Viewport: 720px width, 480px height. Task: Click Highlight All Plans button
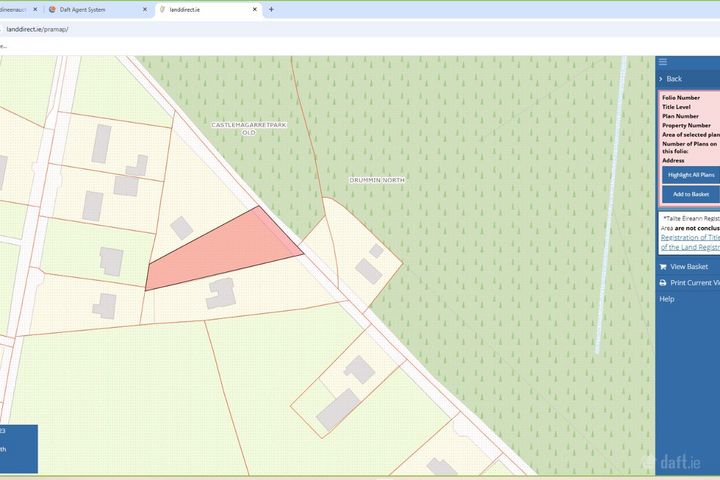coord(691,175)
